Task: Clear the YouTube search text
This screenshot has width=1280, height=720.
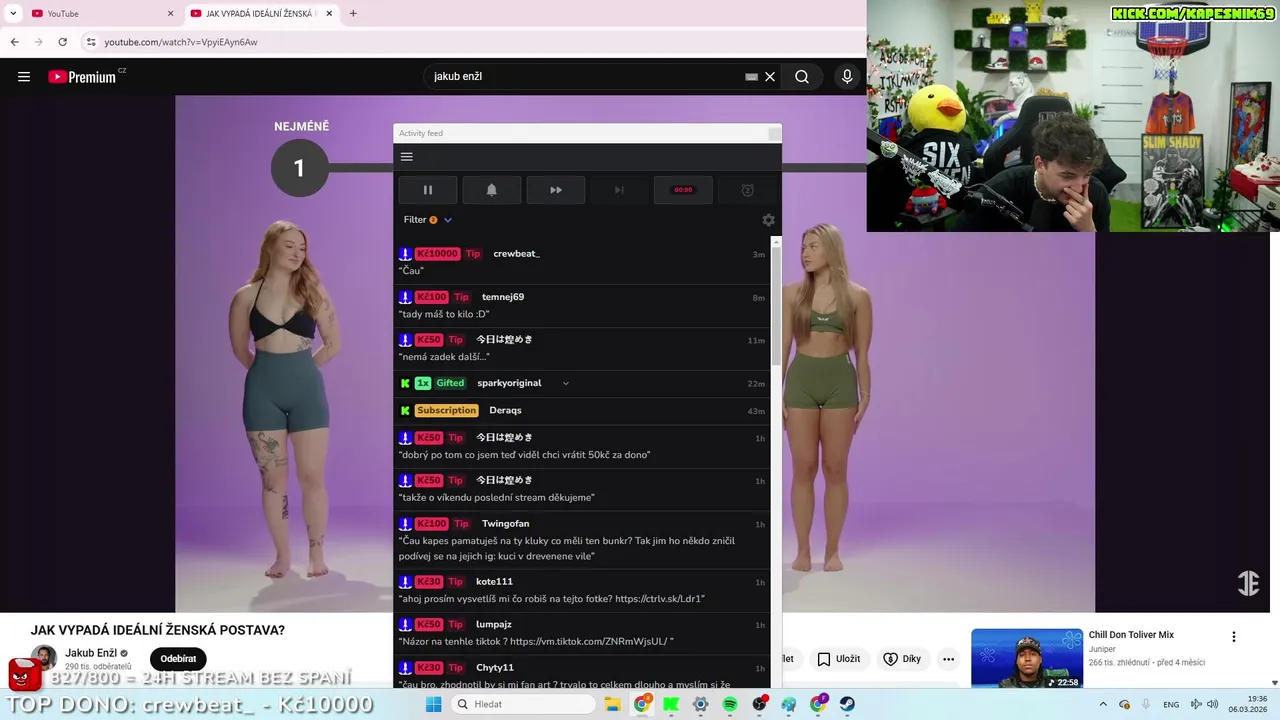Action: point(770,77)
